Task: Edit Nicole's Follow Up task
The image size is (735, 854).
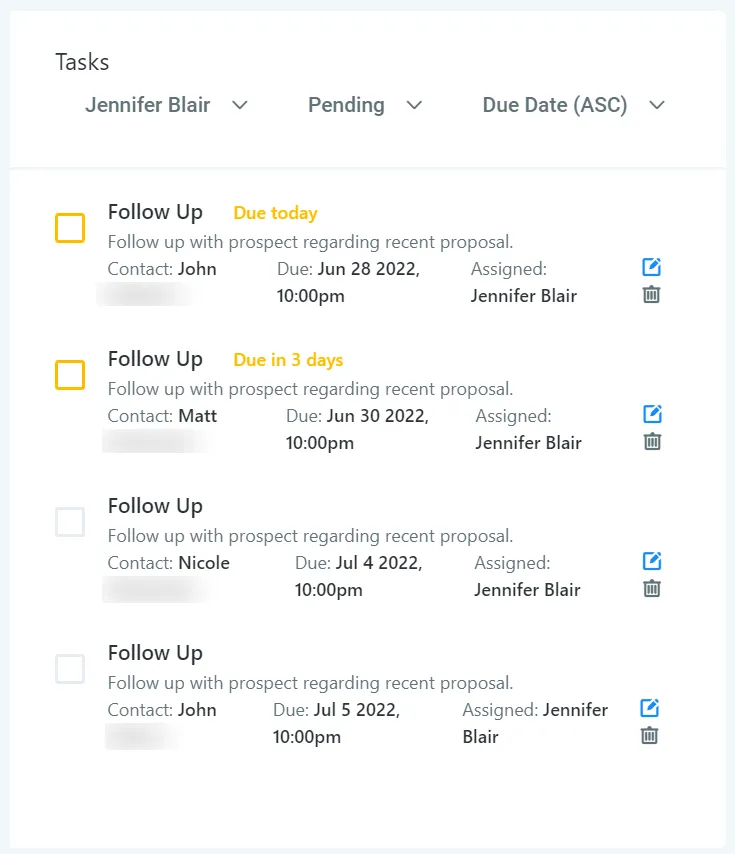Action: click(x=652, y=561)
